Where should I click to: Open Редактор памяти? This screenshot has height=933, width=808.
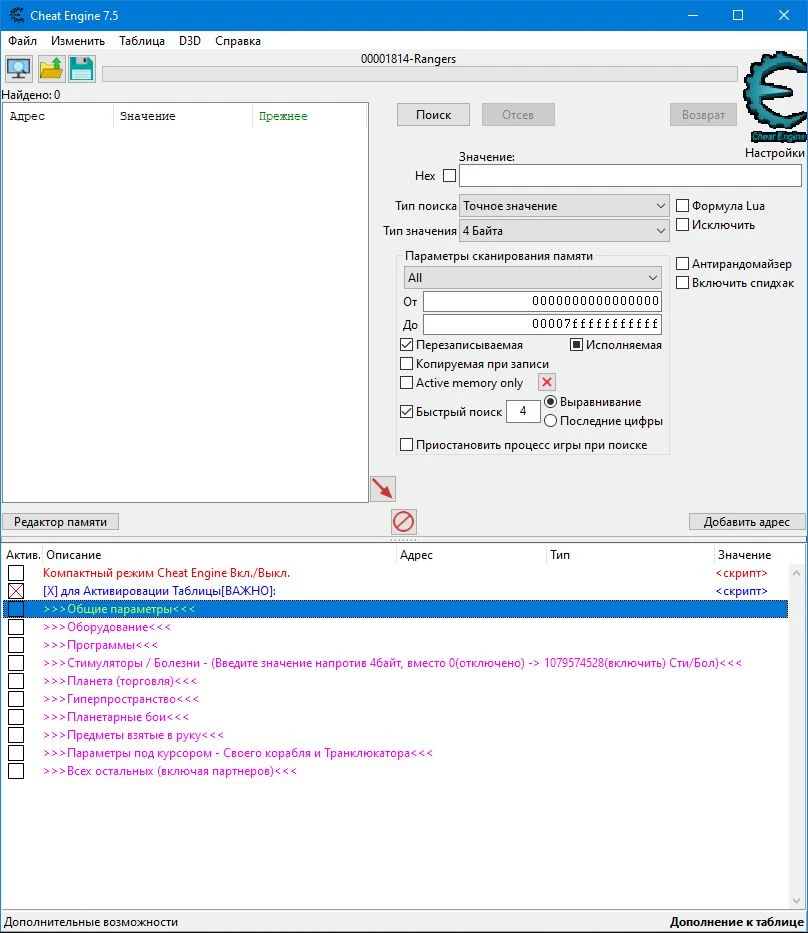(60, 522)
